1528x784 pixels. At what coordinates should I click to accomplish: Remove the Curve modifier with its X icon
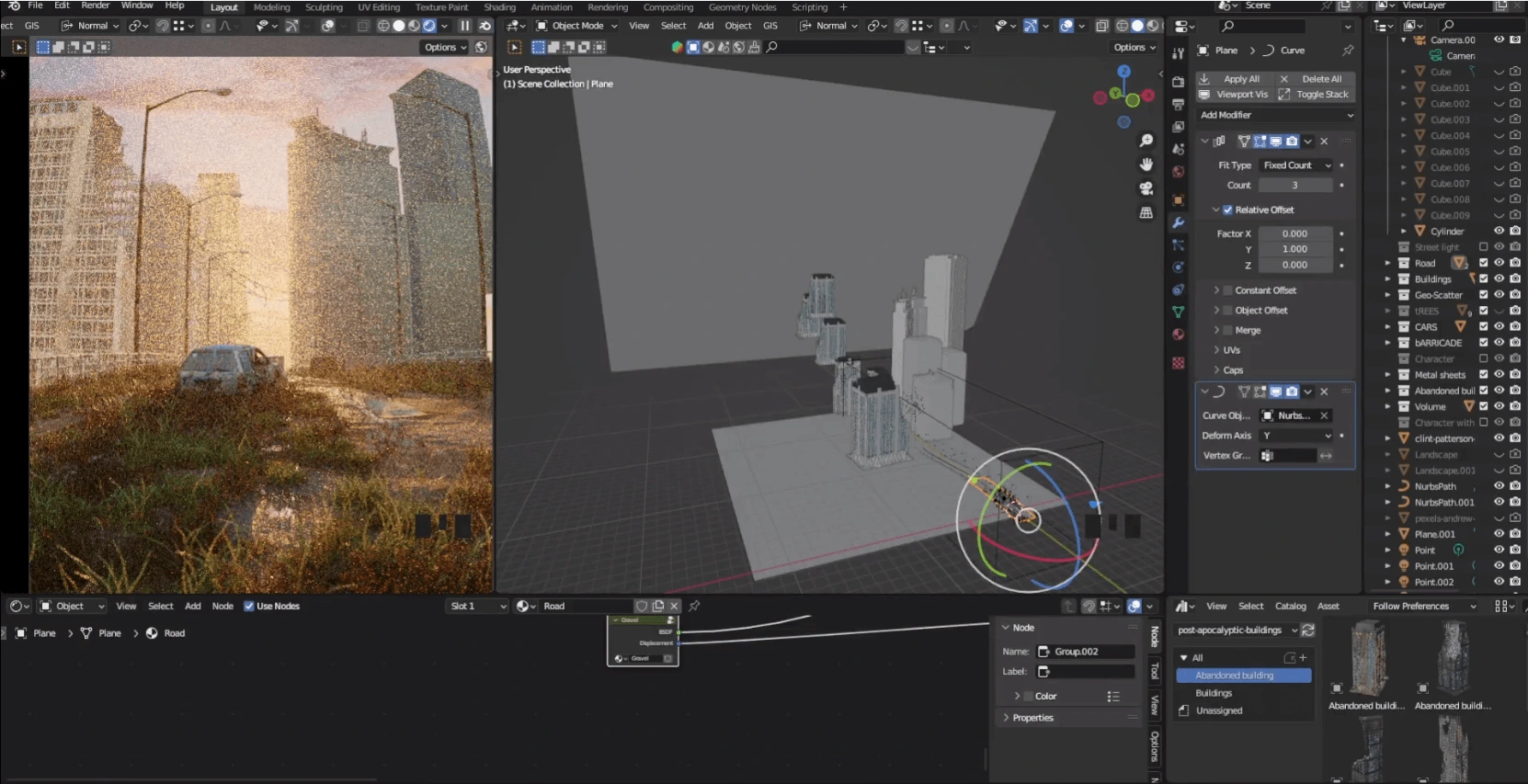tap(1324, 392)
